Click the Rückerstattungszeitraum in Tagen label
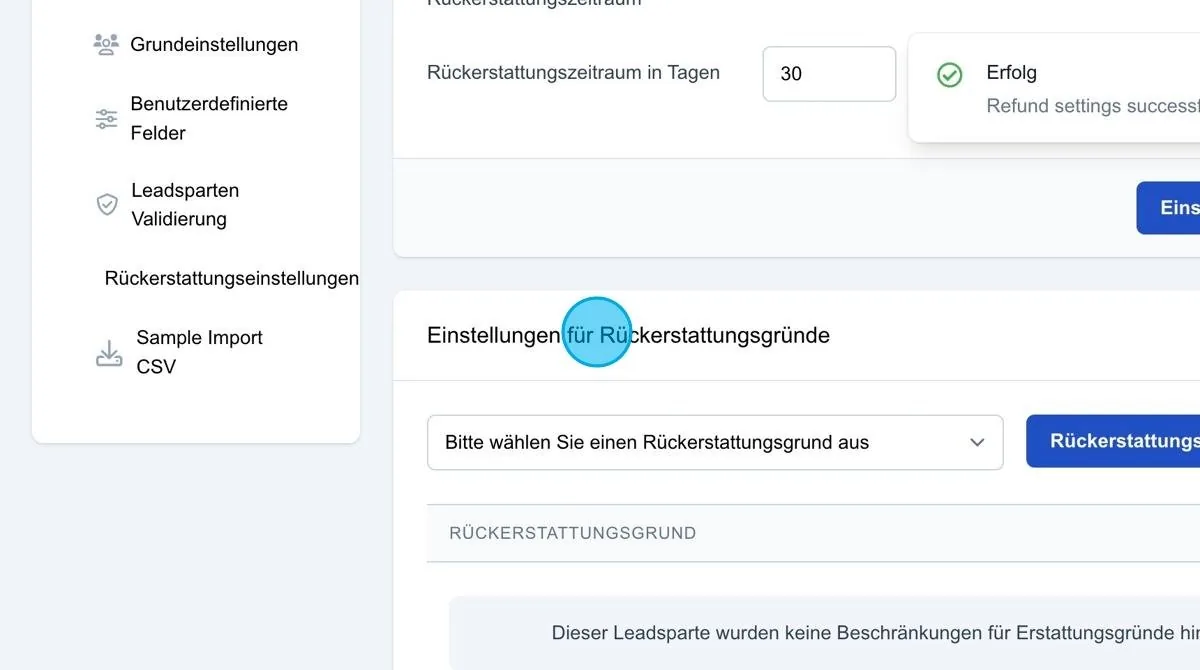This screenshot has width=1200, height=670. [x=573, y=72]
